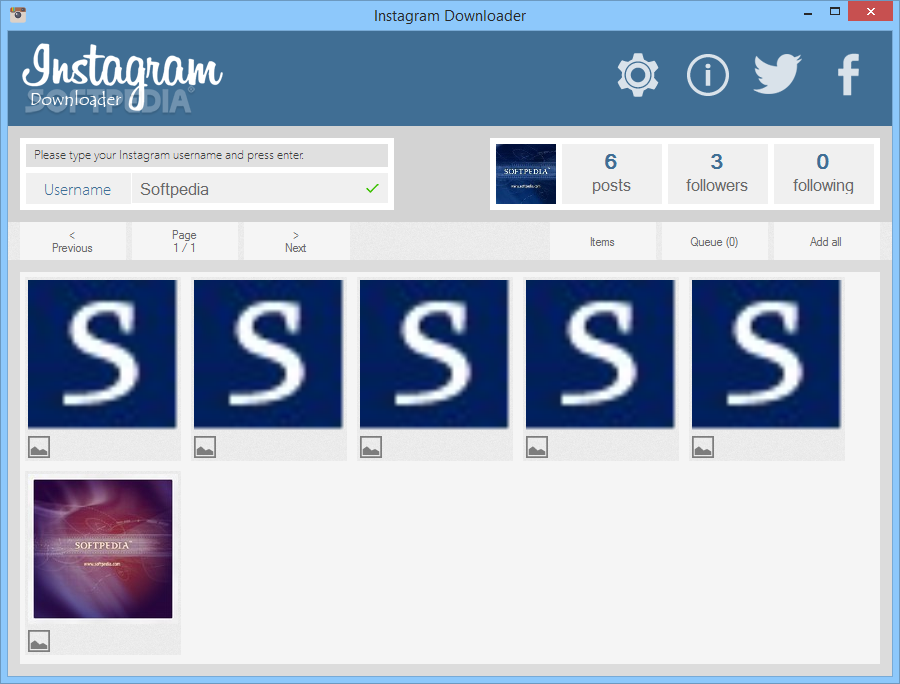Screen dimensions: 900x684
Task: Open the Facebook icon in the header
Action: 848,75
